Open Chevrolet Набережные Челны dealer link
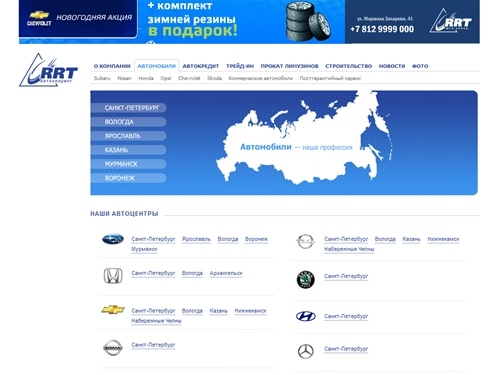500x375 pixels. [156, 321]
